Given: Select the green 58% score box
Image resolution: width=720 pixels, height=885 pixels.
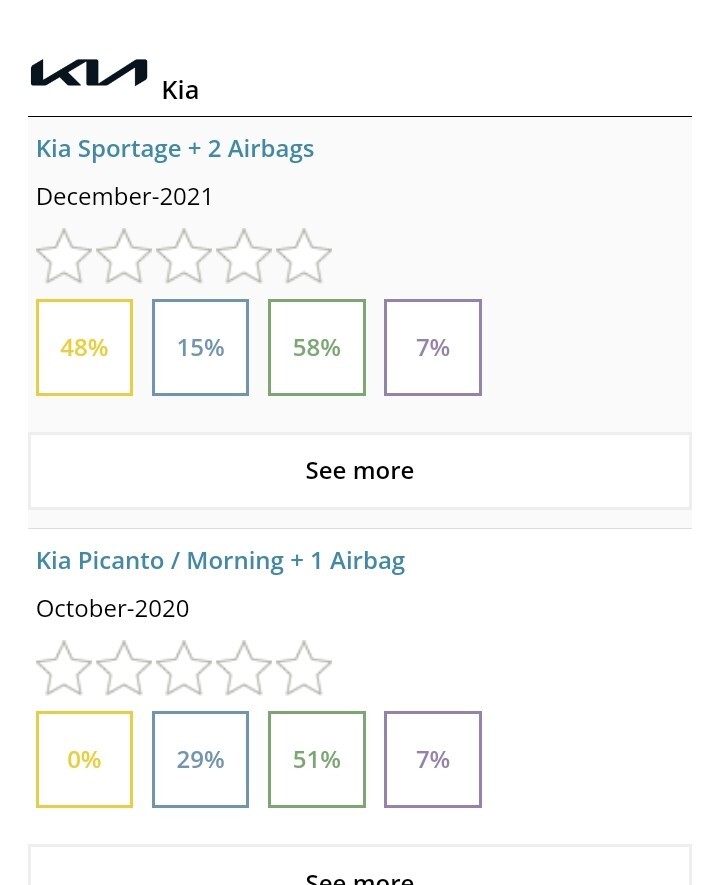Looking at the screenshot, I should pos(317,348).
